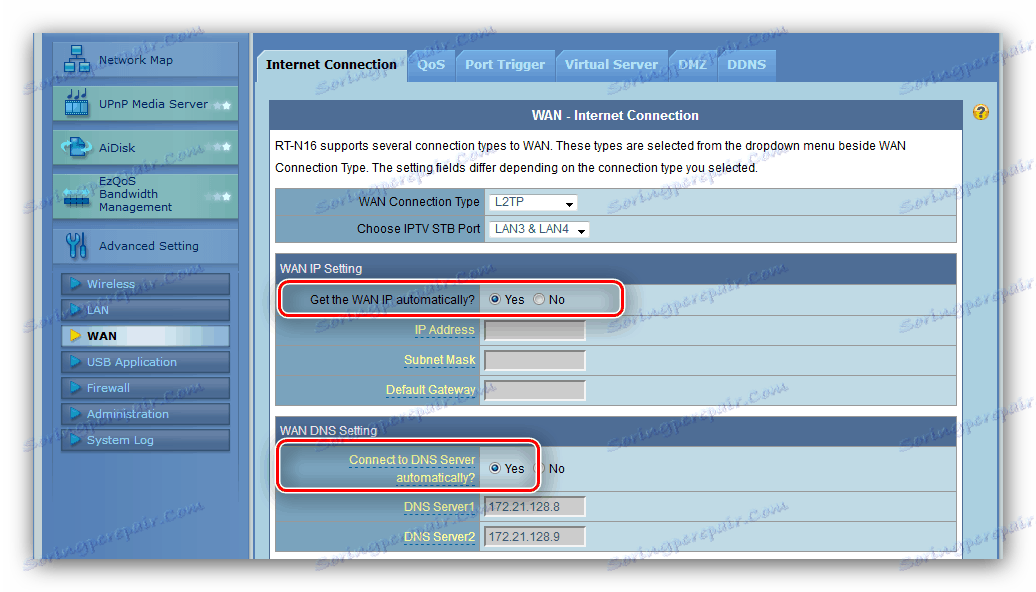
Task: Click the DNS Server2 help link
Action: 439,536
